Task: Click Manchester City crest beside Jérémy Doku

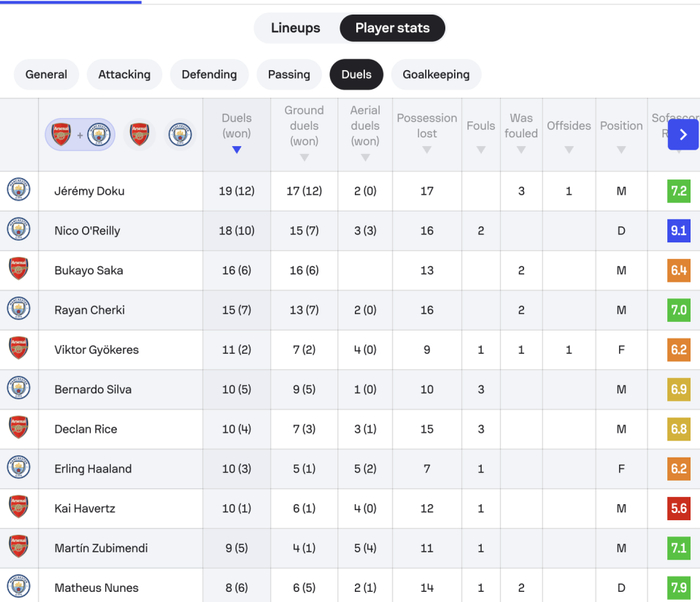Action: tap(19, 190)
